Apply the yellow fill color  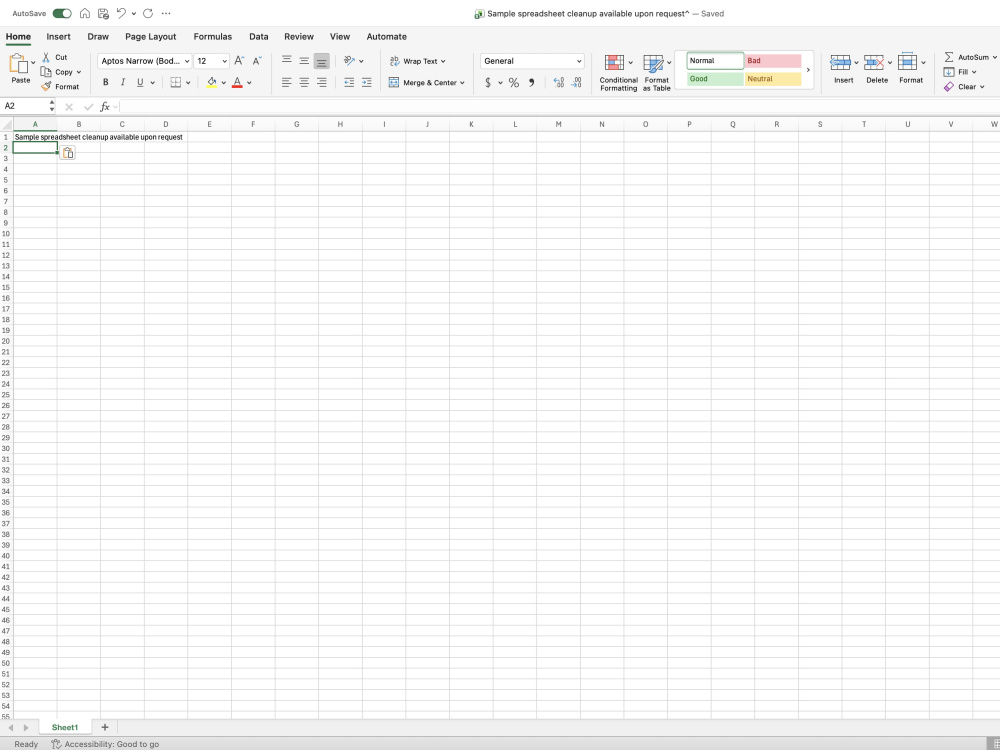click(212, 82)
